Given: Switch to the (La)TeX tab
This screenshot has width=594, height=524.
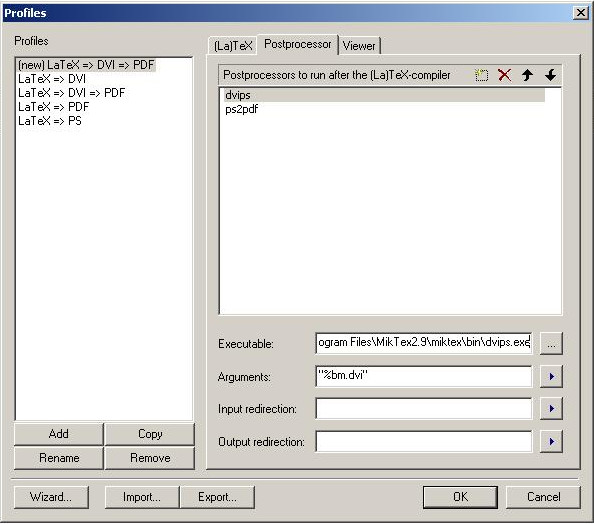Looking at the screenshot, I should (233, 46).
